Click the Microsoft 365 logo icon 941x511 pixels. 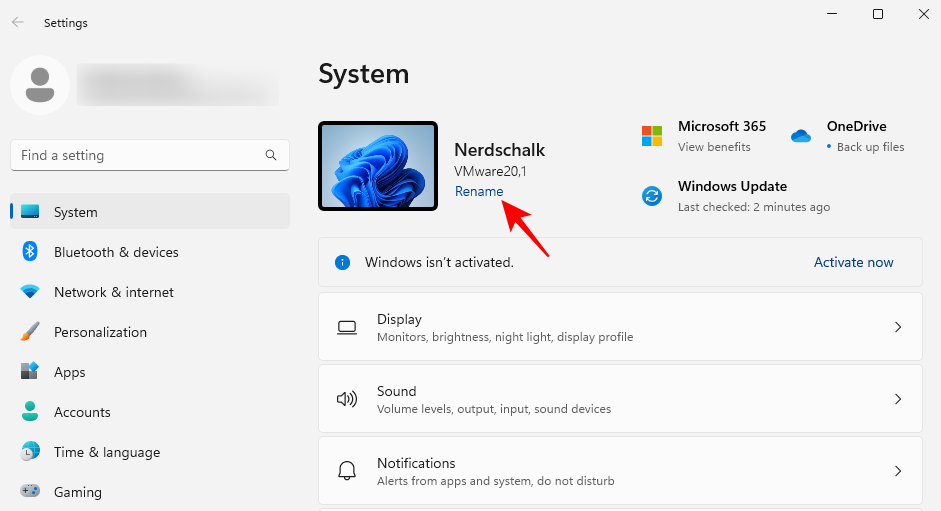[652, 136]
